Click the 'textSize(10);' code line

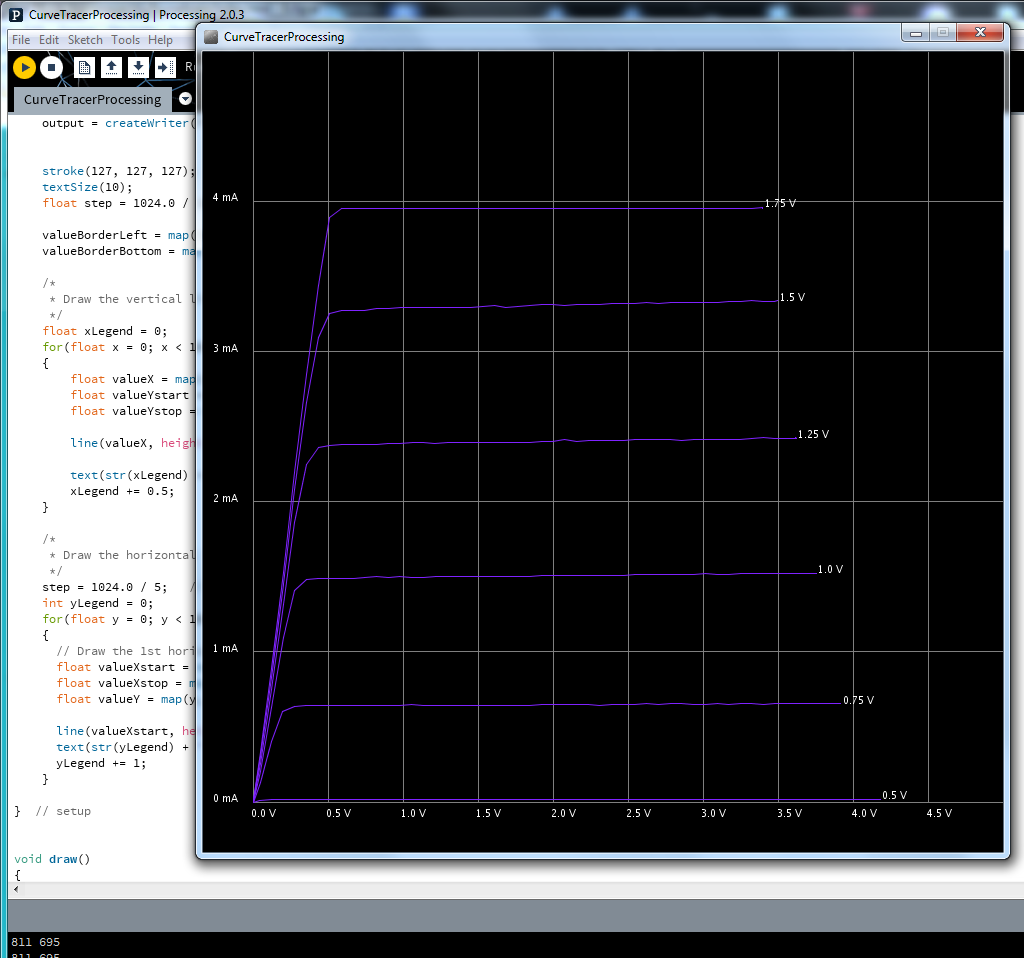click(x=87, y=187)
